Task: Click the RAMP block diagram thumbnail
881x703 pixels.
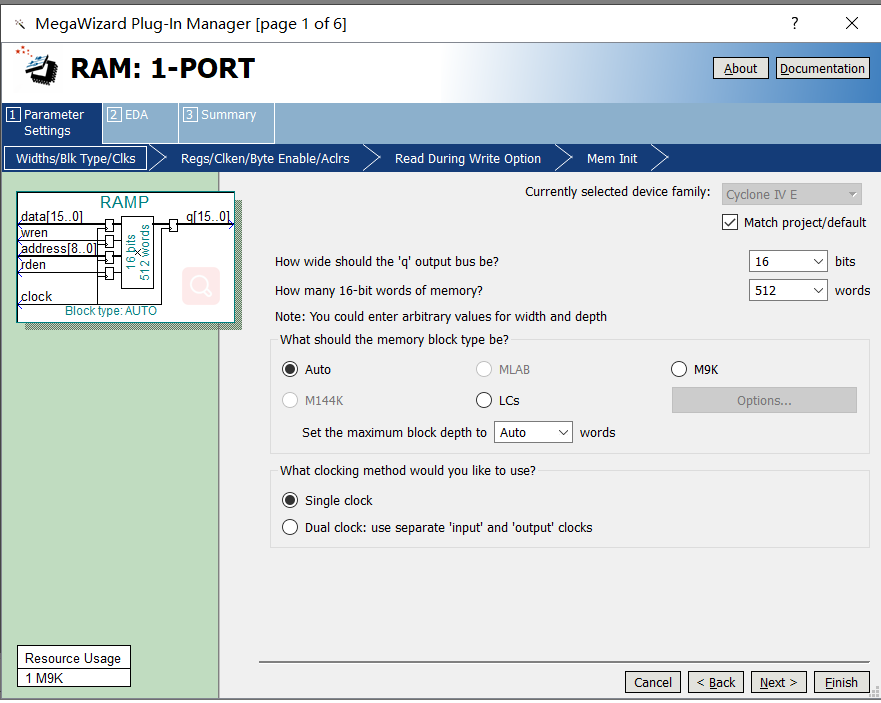Action: coord(125,255)
